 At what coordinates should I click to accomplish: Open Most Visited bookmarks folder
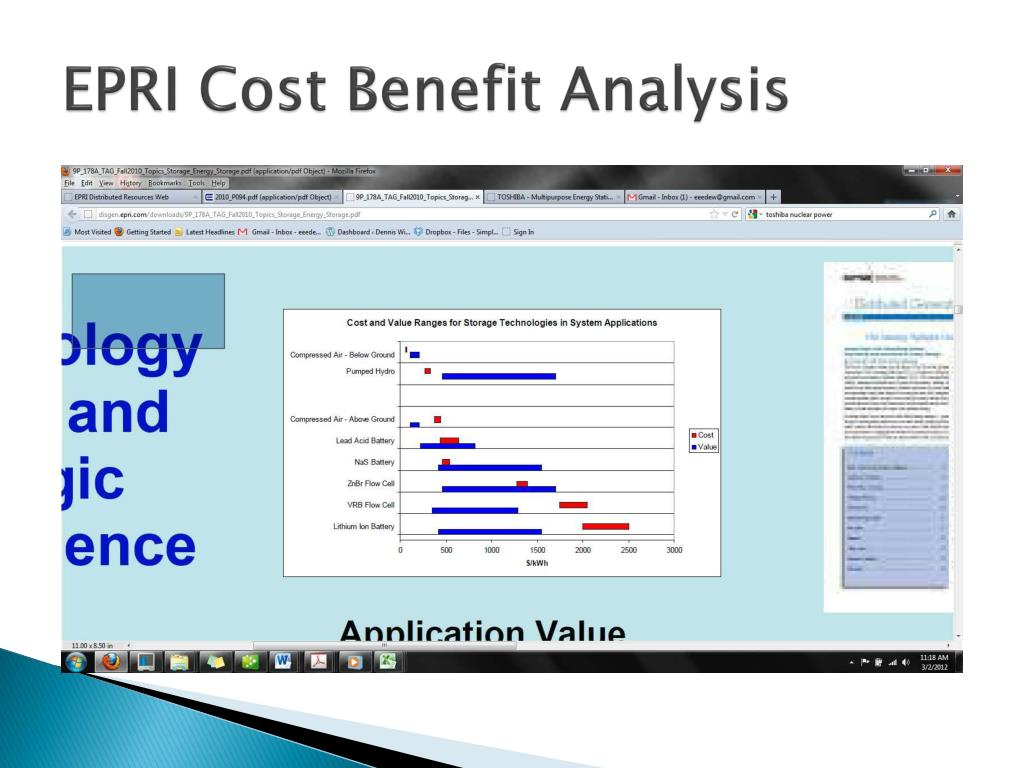tap(88, 232)
